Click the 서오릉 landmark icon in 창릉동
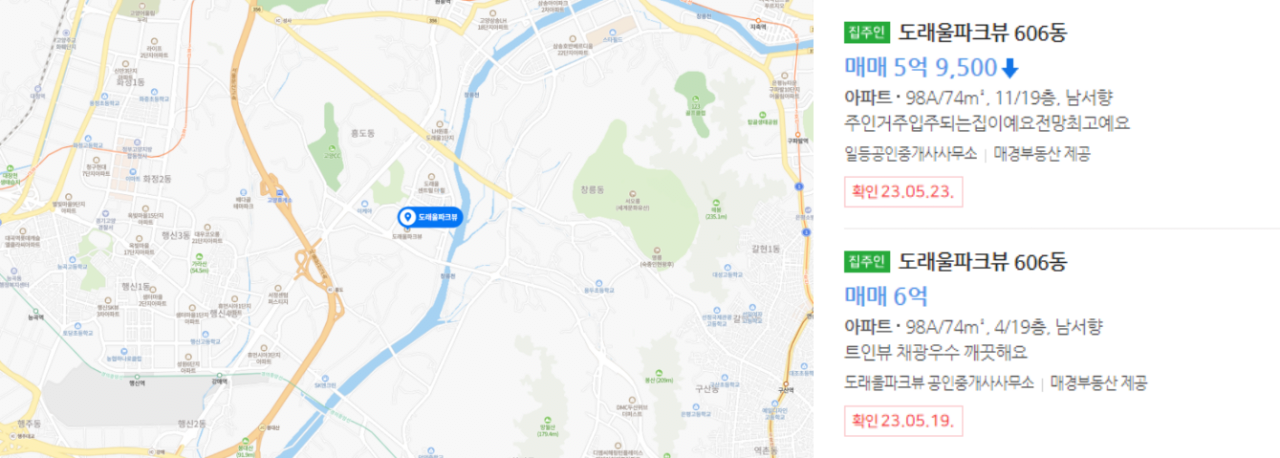The height and width of the screenshot is (458, 1280). pyautogui.click(x=632, y=194)
